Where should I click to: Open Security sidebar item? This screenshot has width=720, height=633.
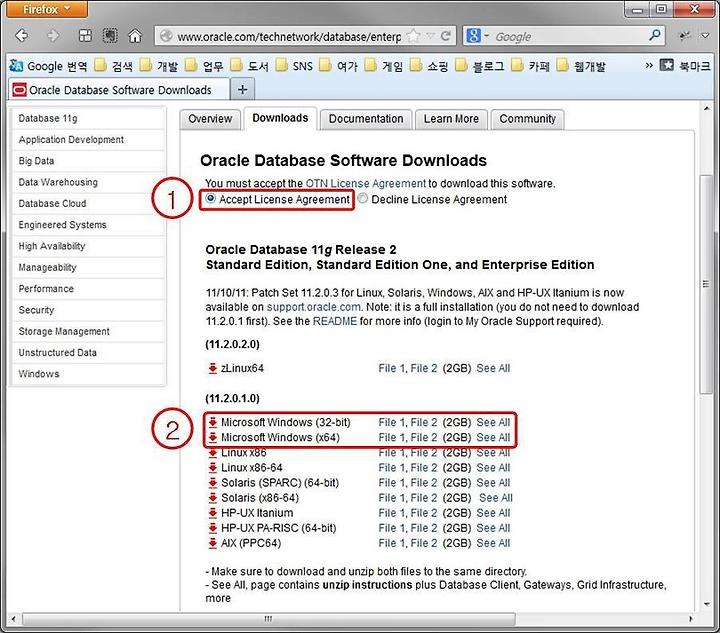point(88,310)
